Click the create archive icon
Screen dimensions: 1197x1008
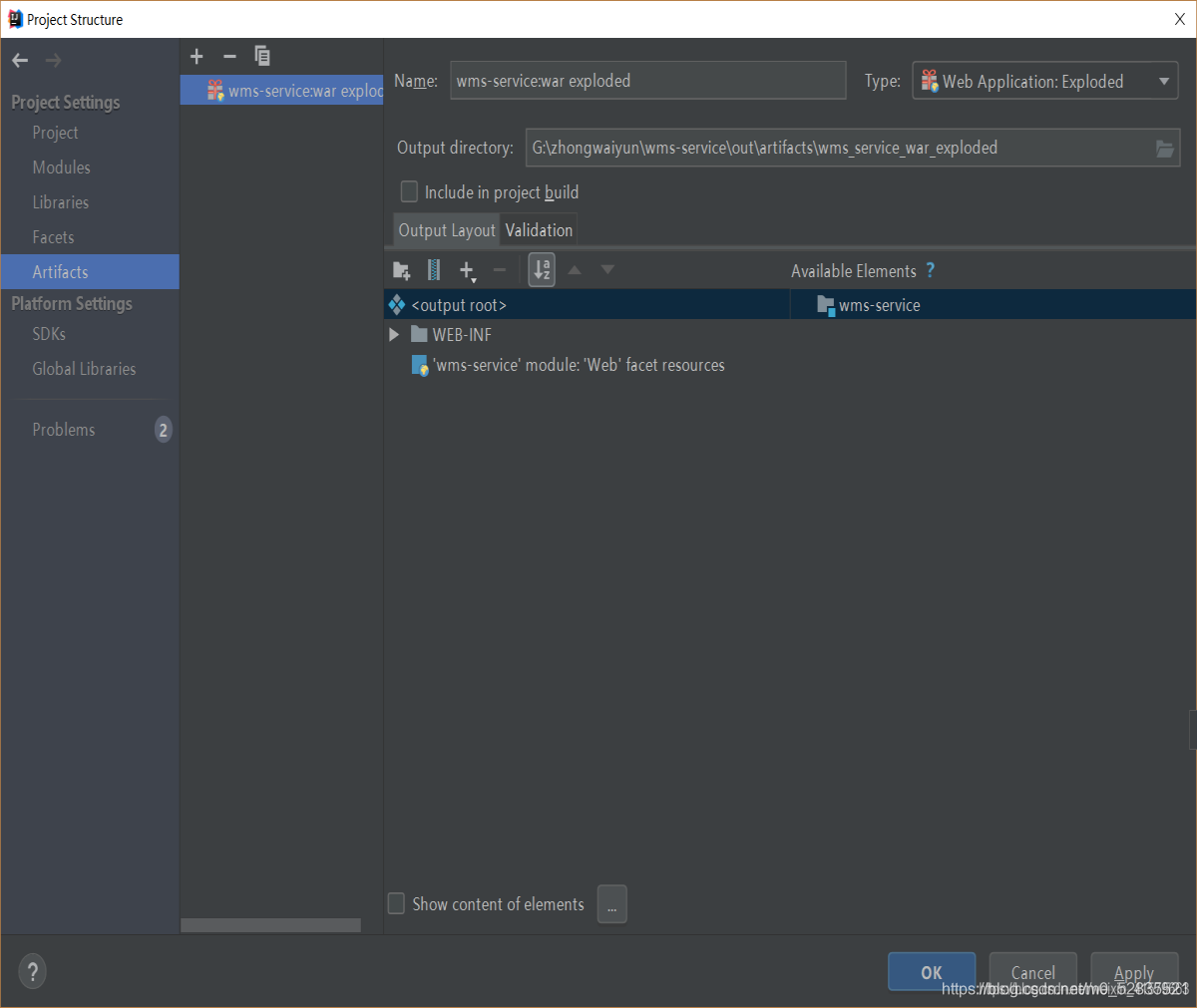click(434, 270)
